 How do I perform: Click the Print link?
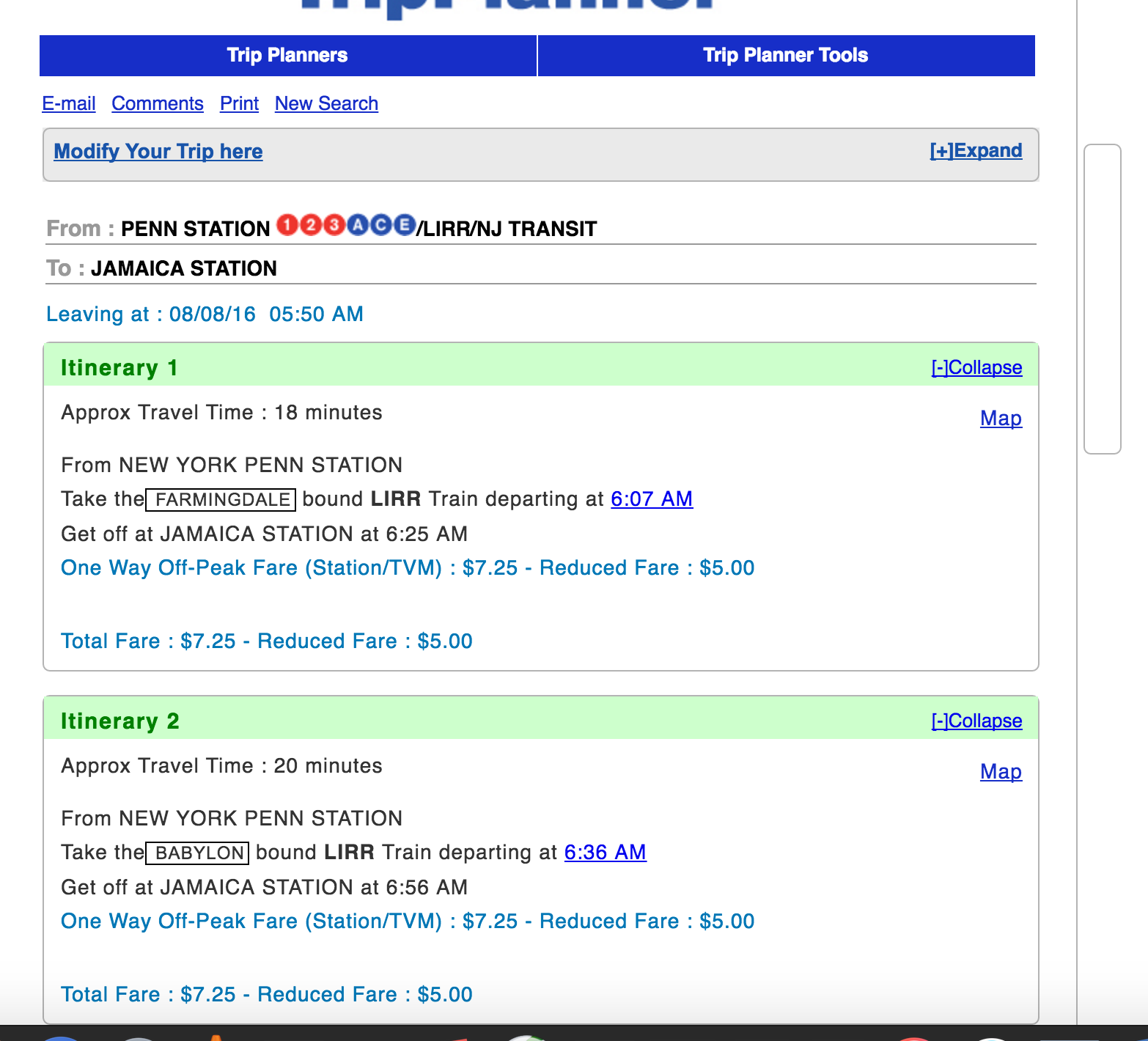pyautogui.click(x=240, y=103)
